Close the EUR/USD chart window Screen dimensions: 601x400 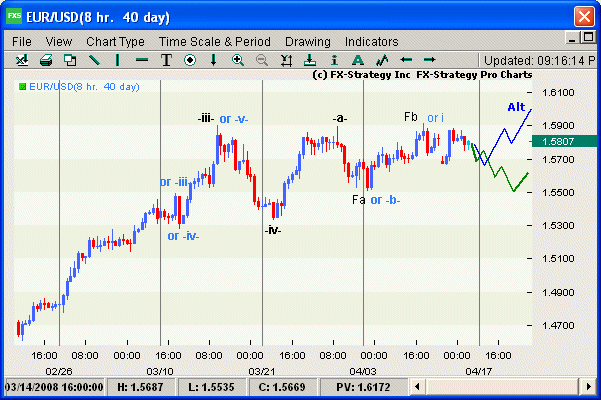(584, 17)
